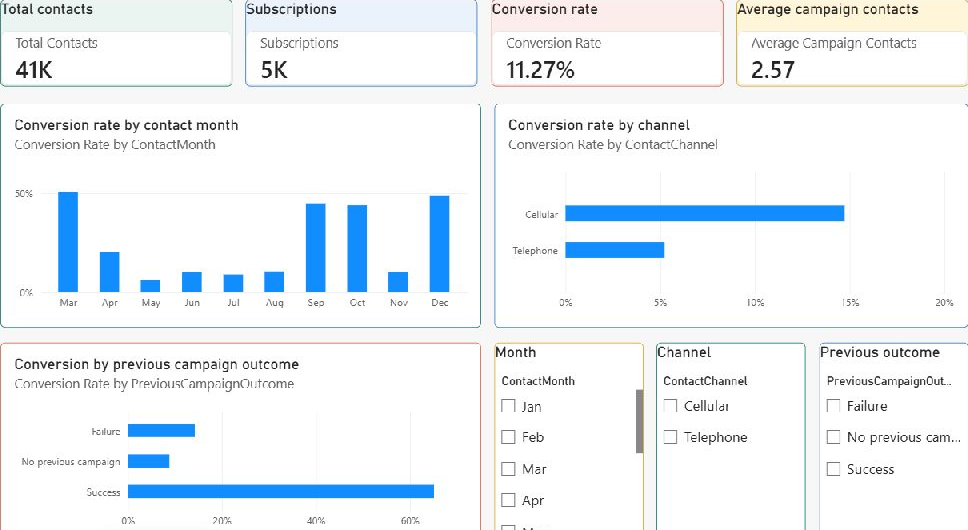
Task: Select the Failure bar in outcome chart
Action: click(161, 431)
